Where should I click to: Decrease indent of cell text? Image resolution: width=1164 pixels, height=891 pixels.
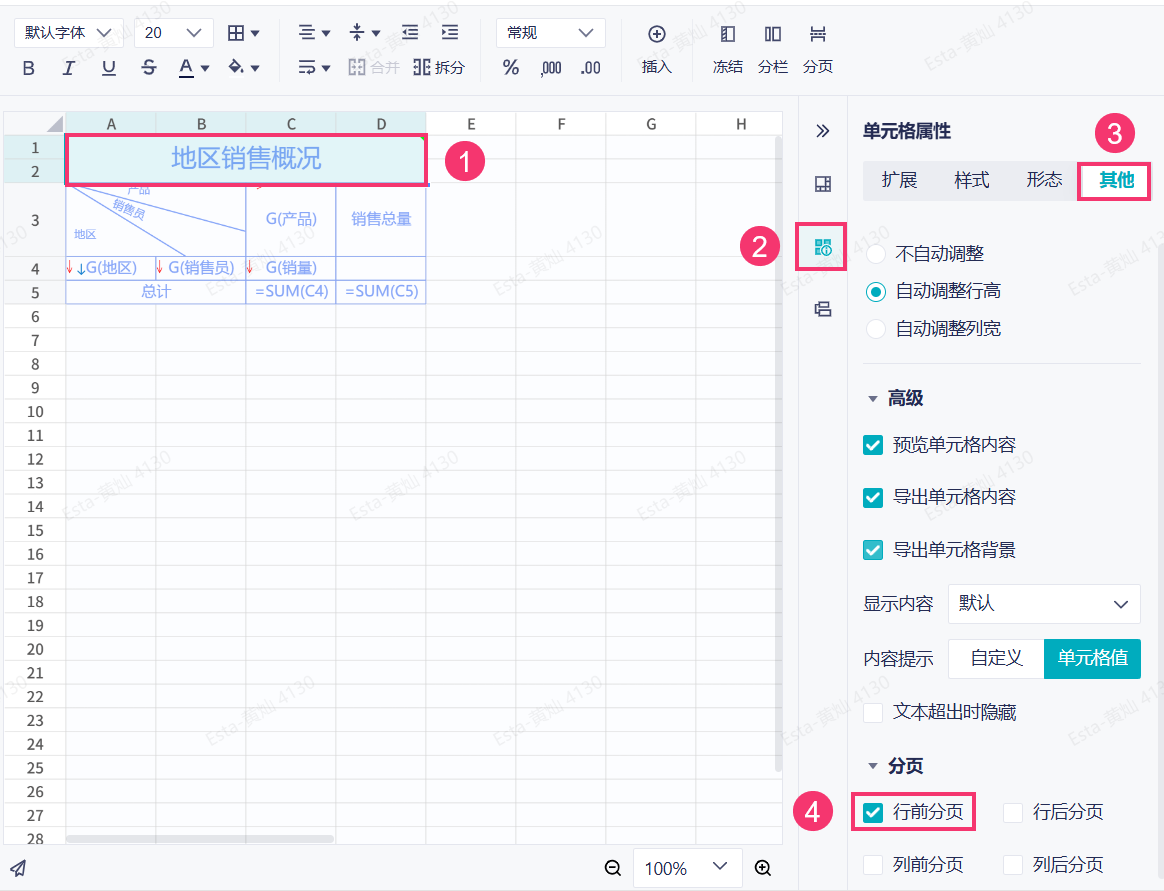pos(410,33)
